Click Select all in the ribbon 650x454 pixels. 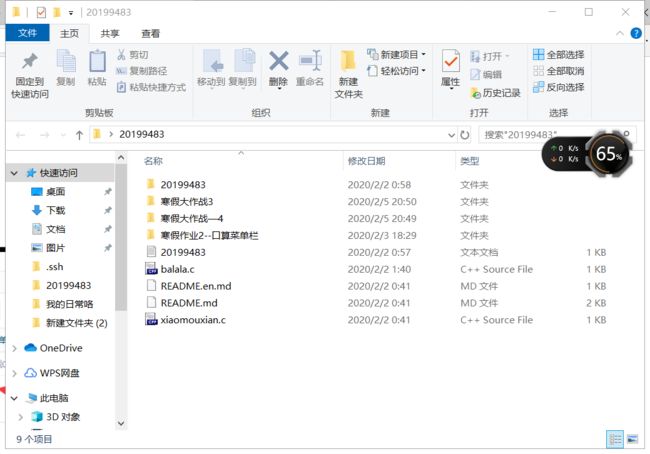point(558,54)
